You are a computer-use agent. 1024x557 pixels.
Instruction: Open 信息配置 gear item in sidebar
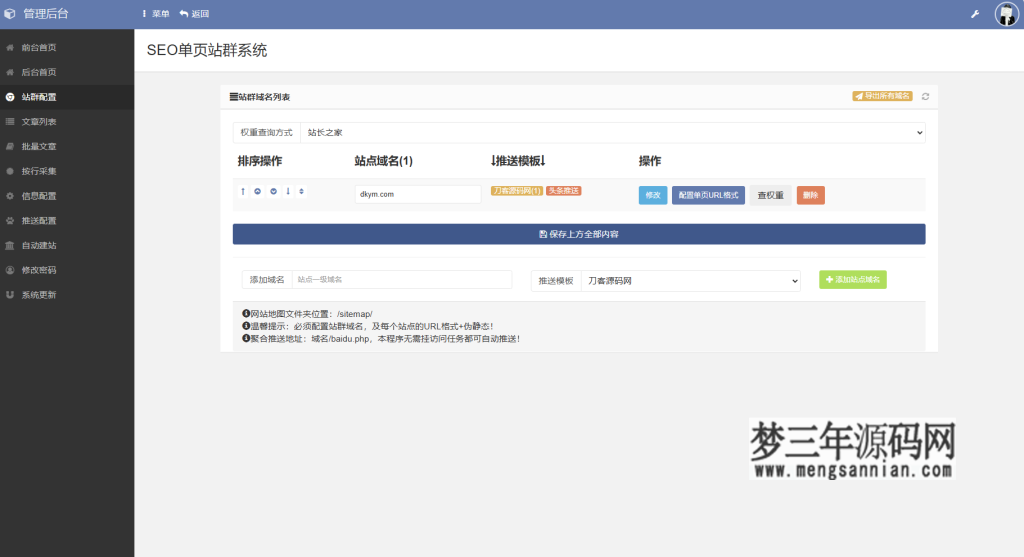pos(67,196)
